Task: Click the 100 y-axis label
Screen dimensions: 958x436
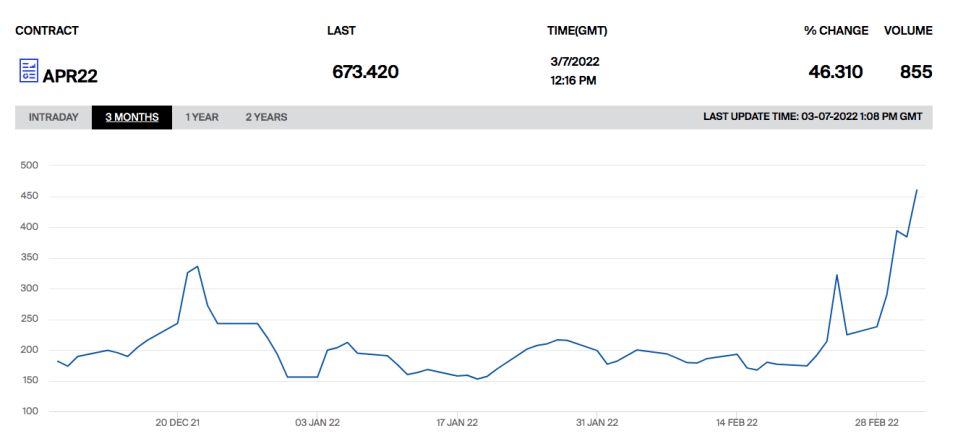Action: pos(29,412)
